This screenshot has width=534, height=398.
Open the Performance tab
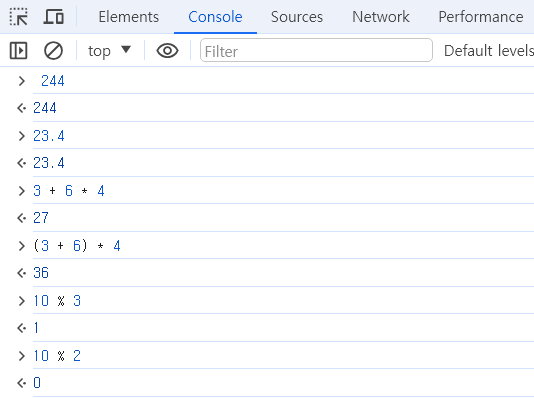click(x=481, y=17)
